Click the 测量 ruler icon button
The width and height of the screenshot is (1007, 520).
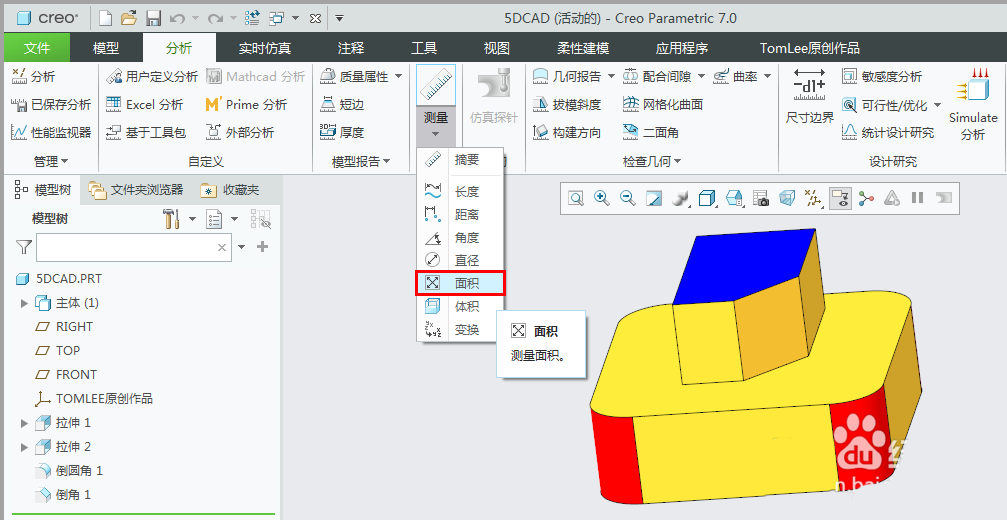(436, 85)
